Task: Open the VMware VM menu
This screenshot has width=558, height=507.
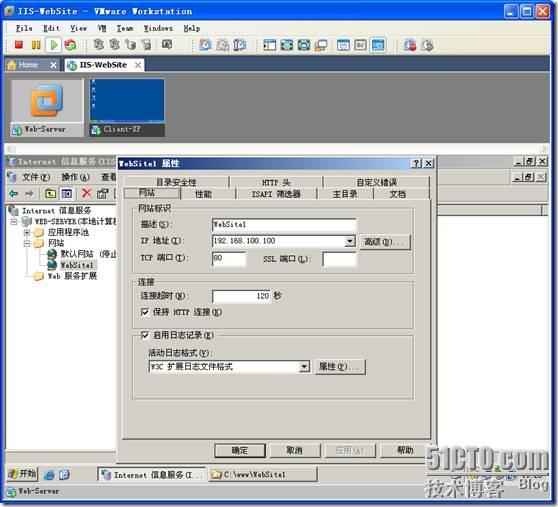Action: pos(102,28)
